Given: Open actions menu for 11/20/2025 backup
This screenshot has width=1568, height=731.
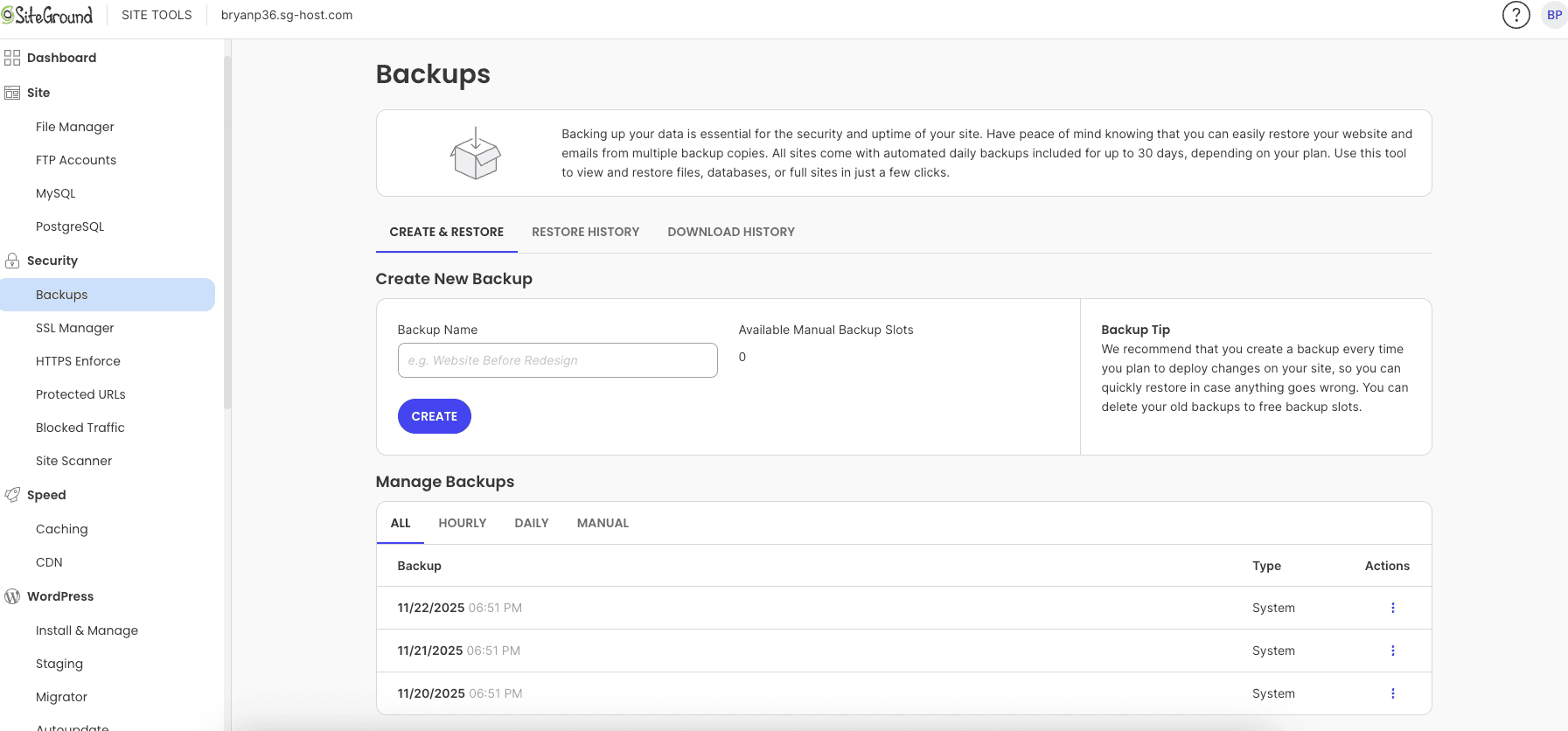Looking at the screenshot, I should 1393,693.
